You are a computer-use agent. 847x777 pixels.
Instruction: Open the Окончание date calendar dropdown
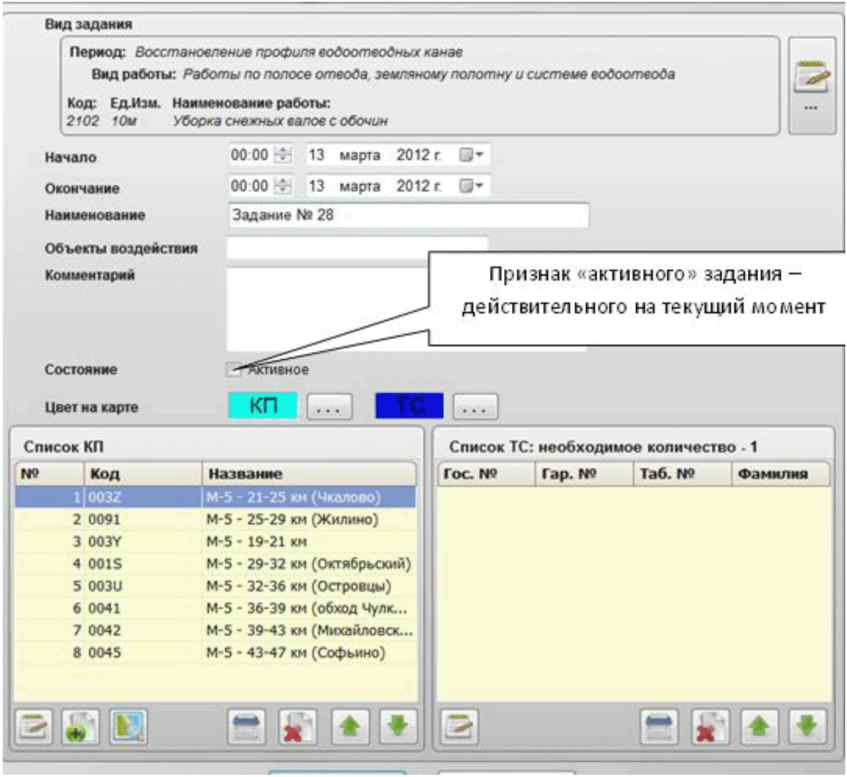tap(471, 186)
